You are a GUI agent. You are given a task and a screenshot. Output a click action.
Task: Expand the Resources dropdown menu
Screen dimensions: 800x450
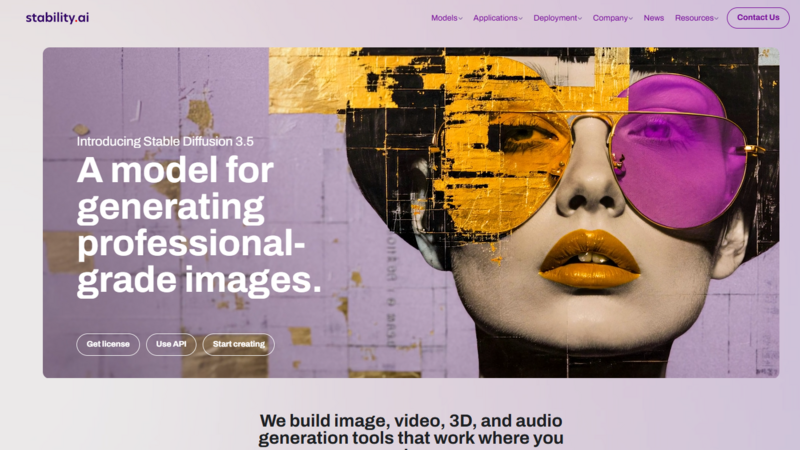696,18
